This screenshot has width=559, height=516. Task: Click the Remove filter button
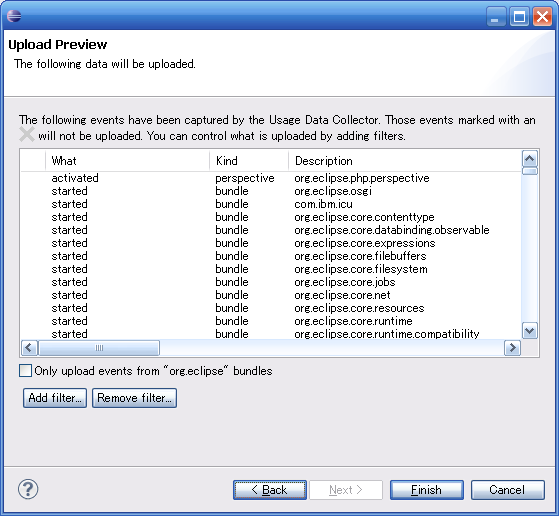tap(134, 398)
